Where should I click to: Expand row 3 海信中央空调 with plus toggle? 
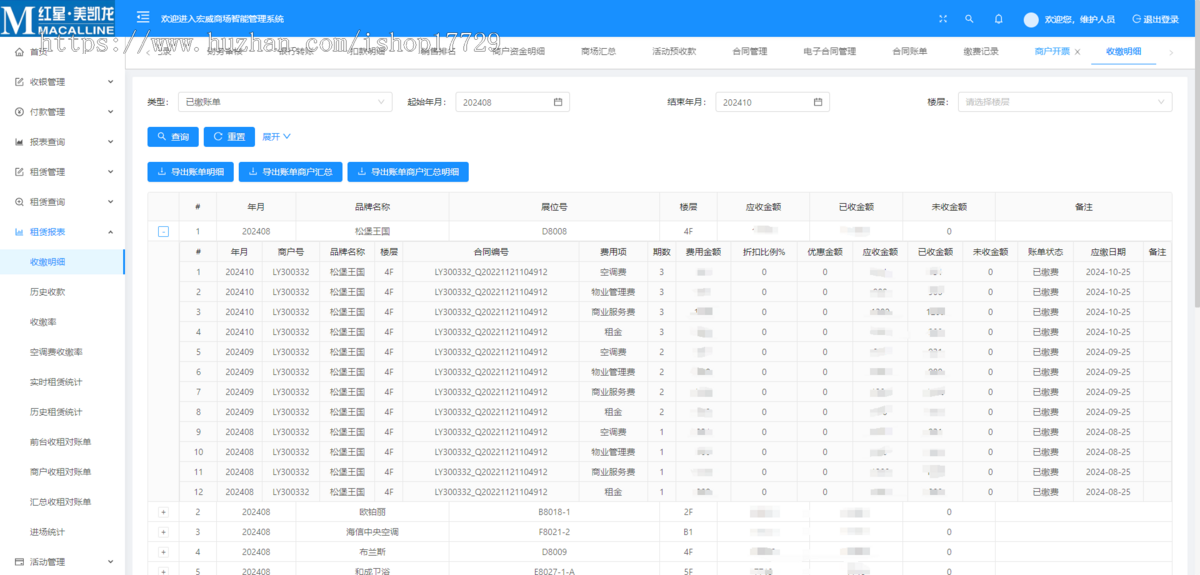163,532
